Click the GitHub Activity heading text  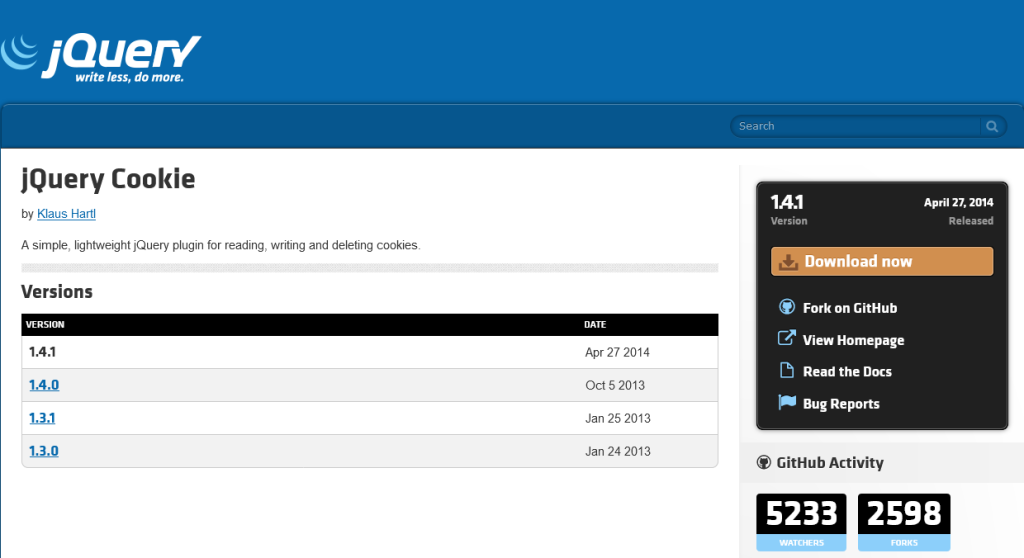pos(829,463)
